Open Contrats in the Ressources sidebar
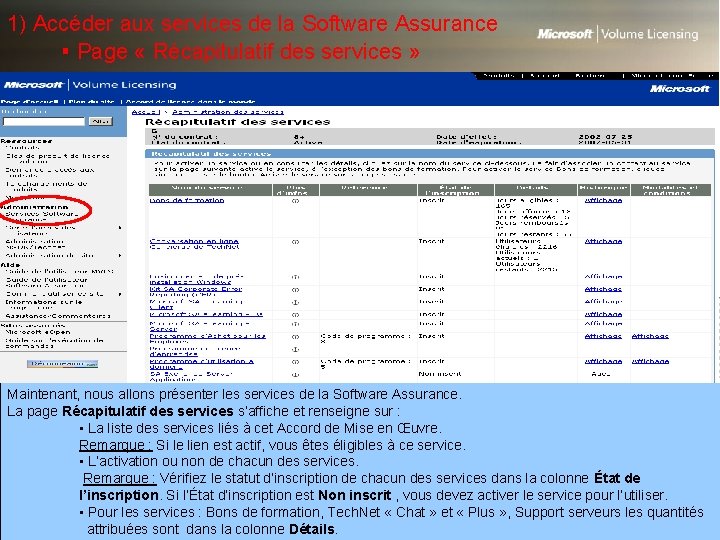Viewport: 720px width, 540px height. point(22,147)
